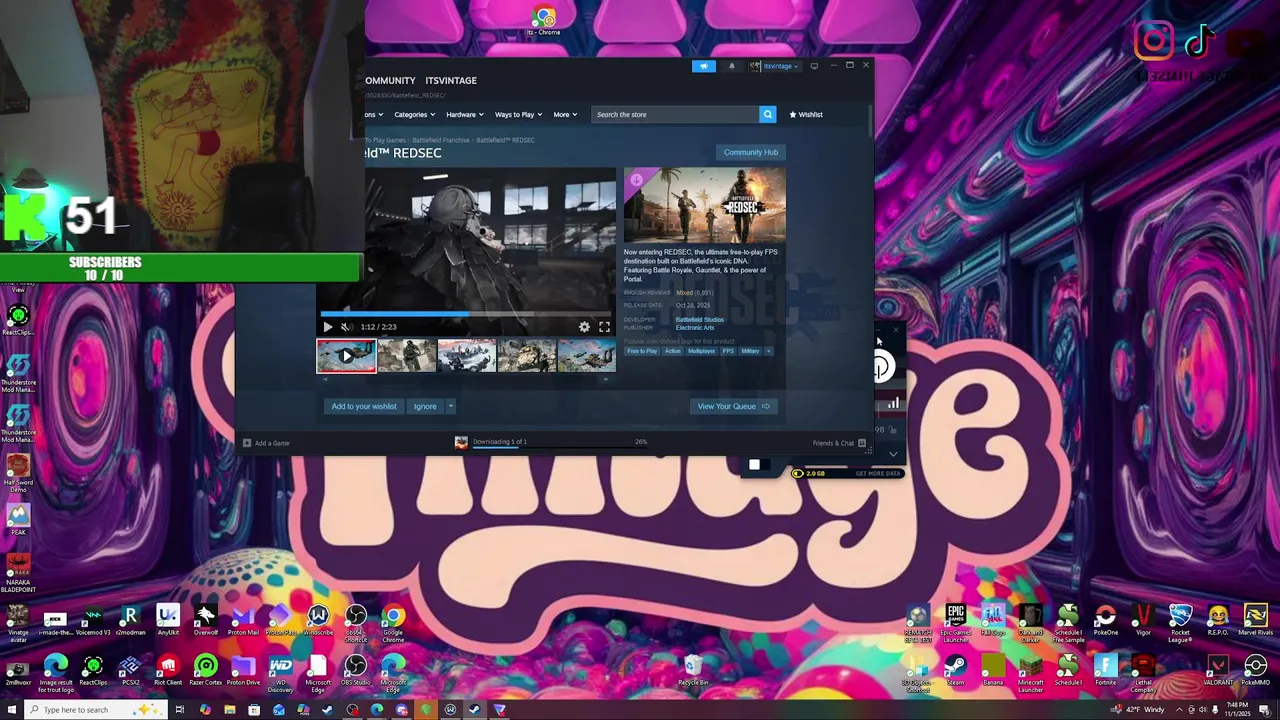Click the Search the store field
The width and height of the screenshot is (1280, 720).
pos(675,114)
